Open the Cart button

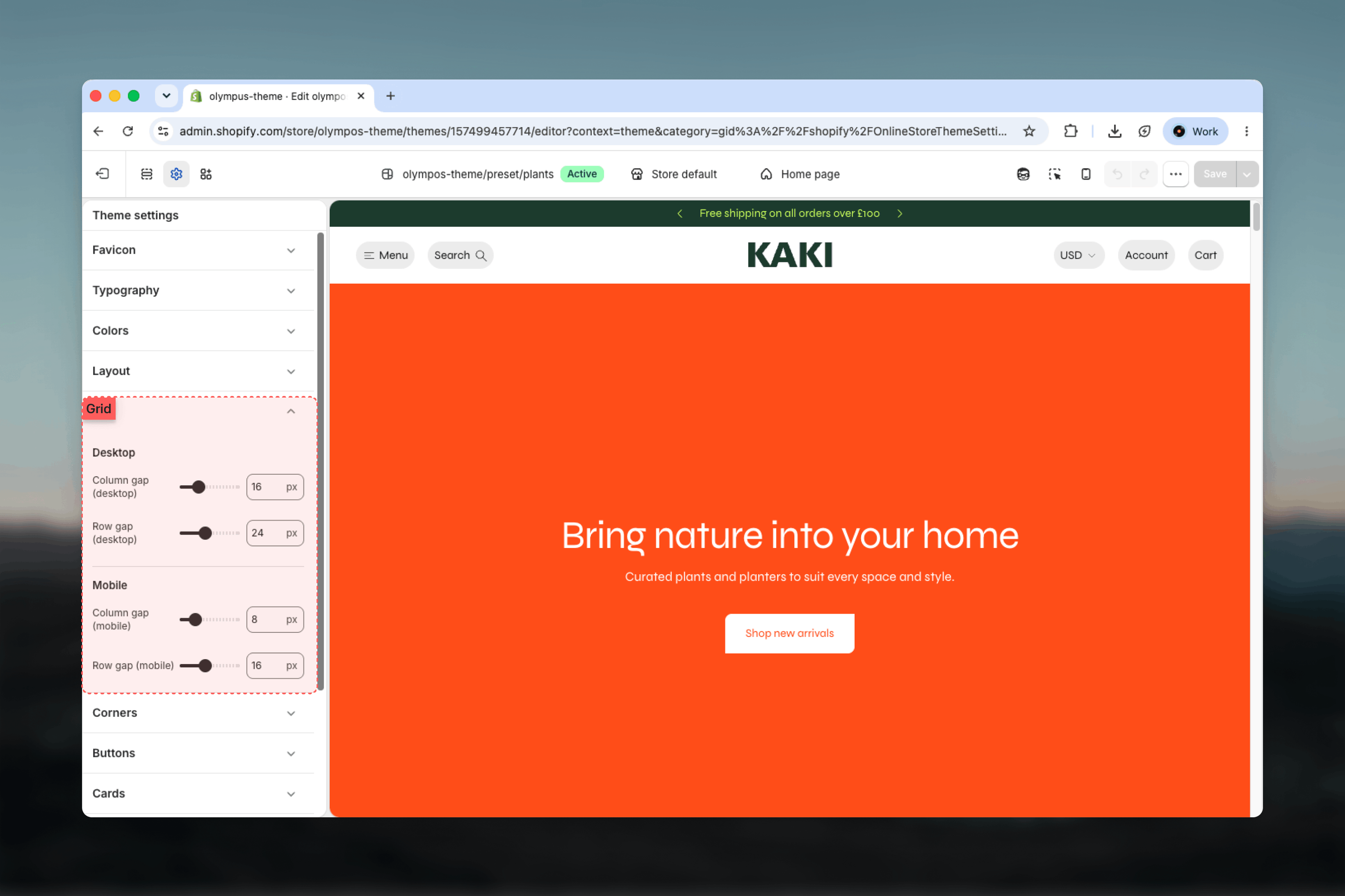click(x=1205, y=255)
